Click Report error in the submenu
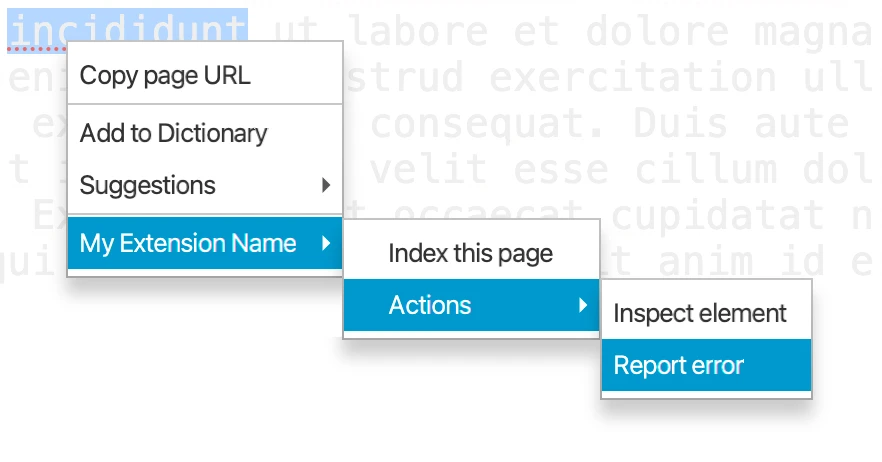This screenshot has height=462, width=882. coord(679,365)
